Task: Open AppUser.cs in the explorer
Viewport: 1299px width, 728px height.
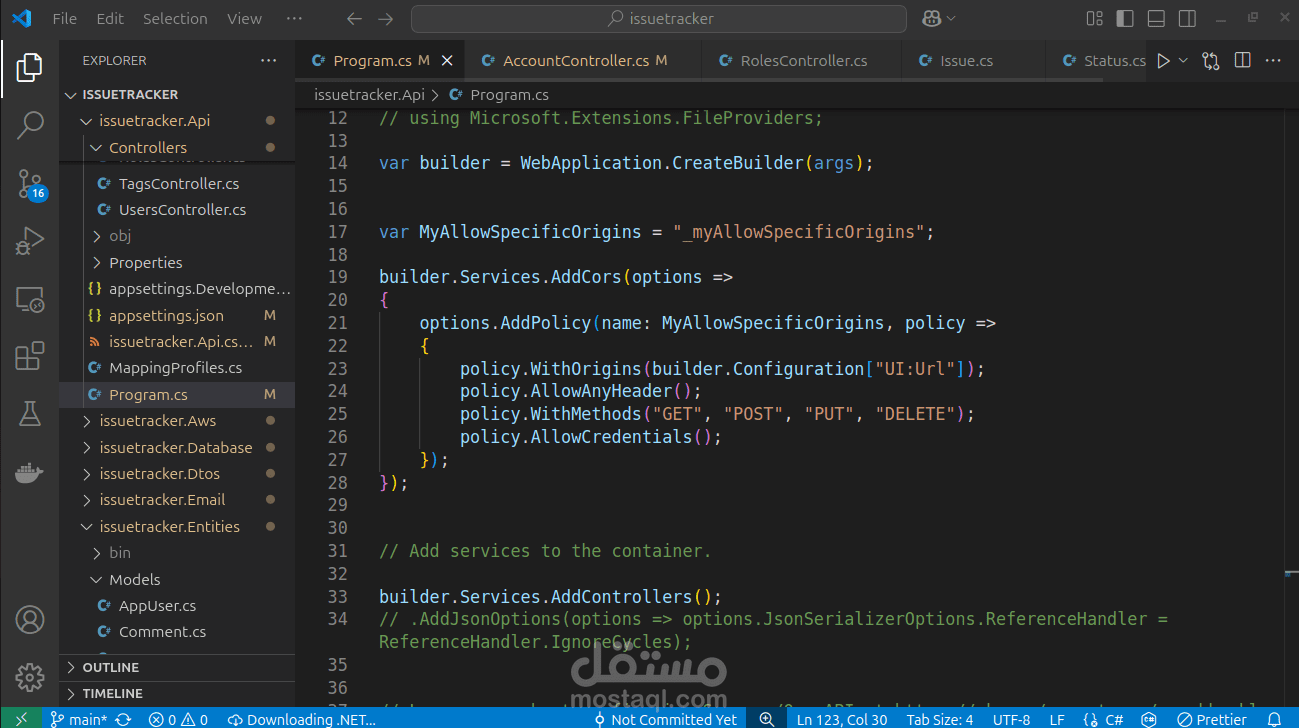Action: 177,606
